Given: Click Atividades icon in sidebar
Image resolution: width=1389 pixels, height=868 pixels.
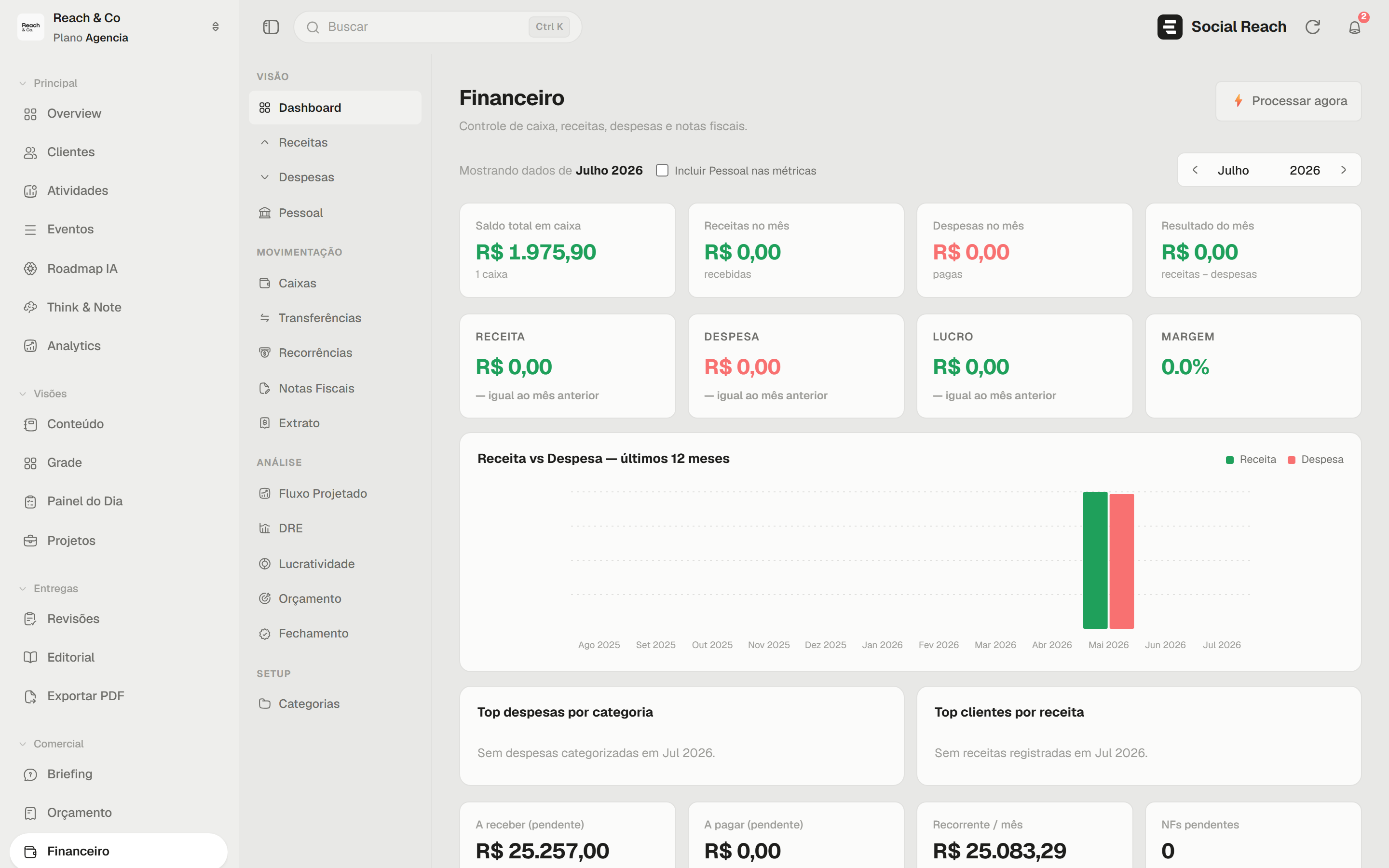Looking at the screenshot, I should [30, 191].
